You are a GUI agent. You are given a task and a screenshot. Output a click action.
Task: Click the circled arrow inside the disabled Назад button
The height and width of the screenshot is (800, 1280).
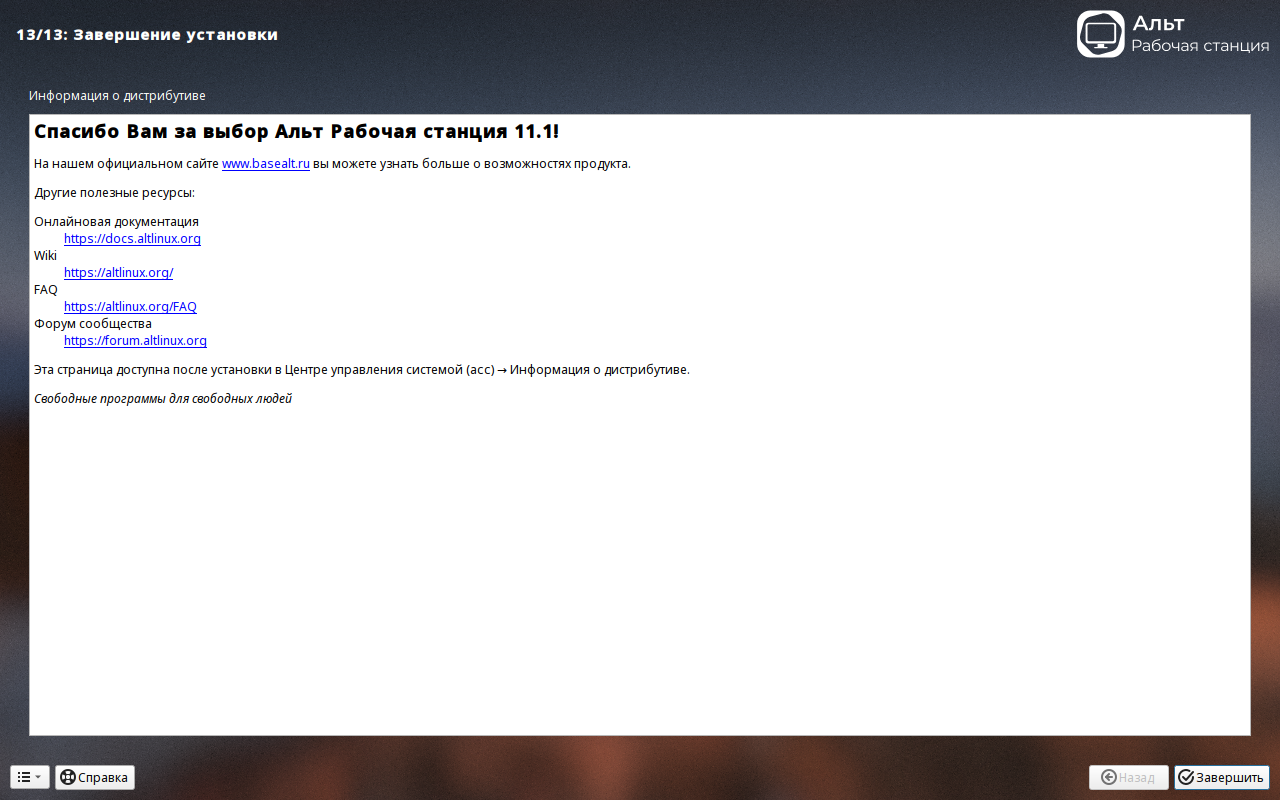(x=1109, y=777)
